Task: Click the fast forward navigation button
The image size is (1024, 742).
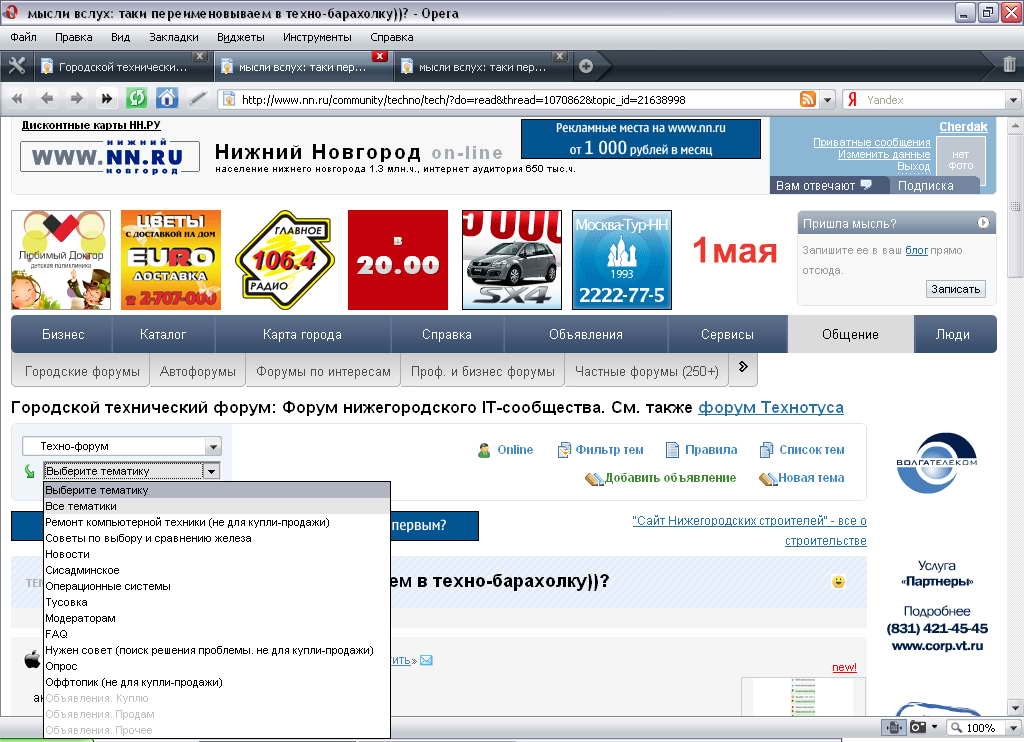Action: coord(106,99)
